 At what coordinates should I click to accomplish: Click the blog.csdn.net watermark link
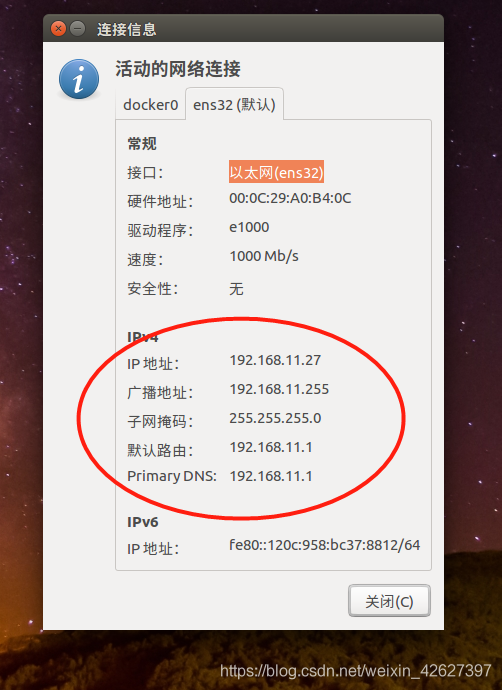click(x=355, y=670)
